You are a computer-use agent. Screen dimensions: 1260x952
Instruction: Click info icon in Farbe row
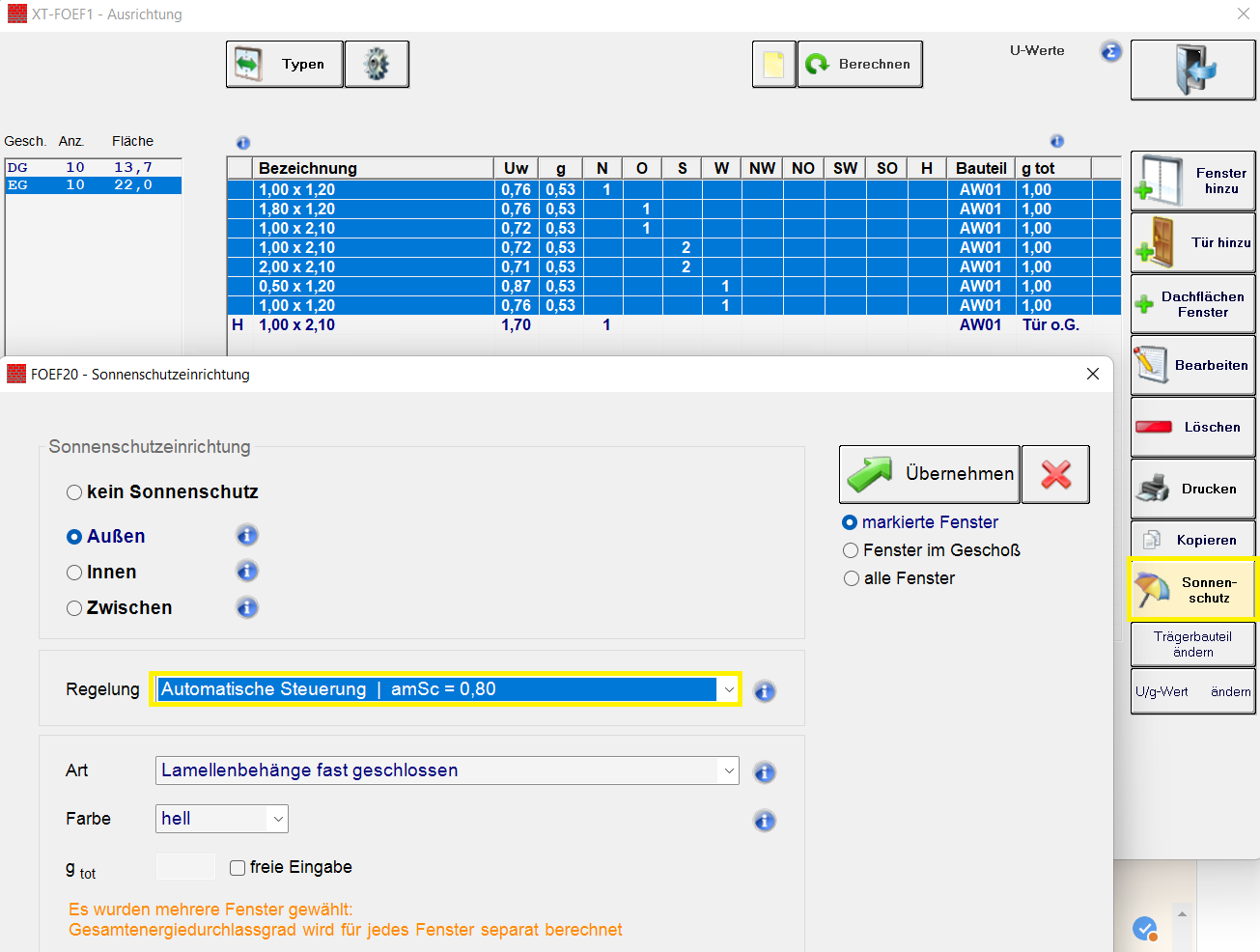click(765, 821)
